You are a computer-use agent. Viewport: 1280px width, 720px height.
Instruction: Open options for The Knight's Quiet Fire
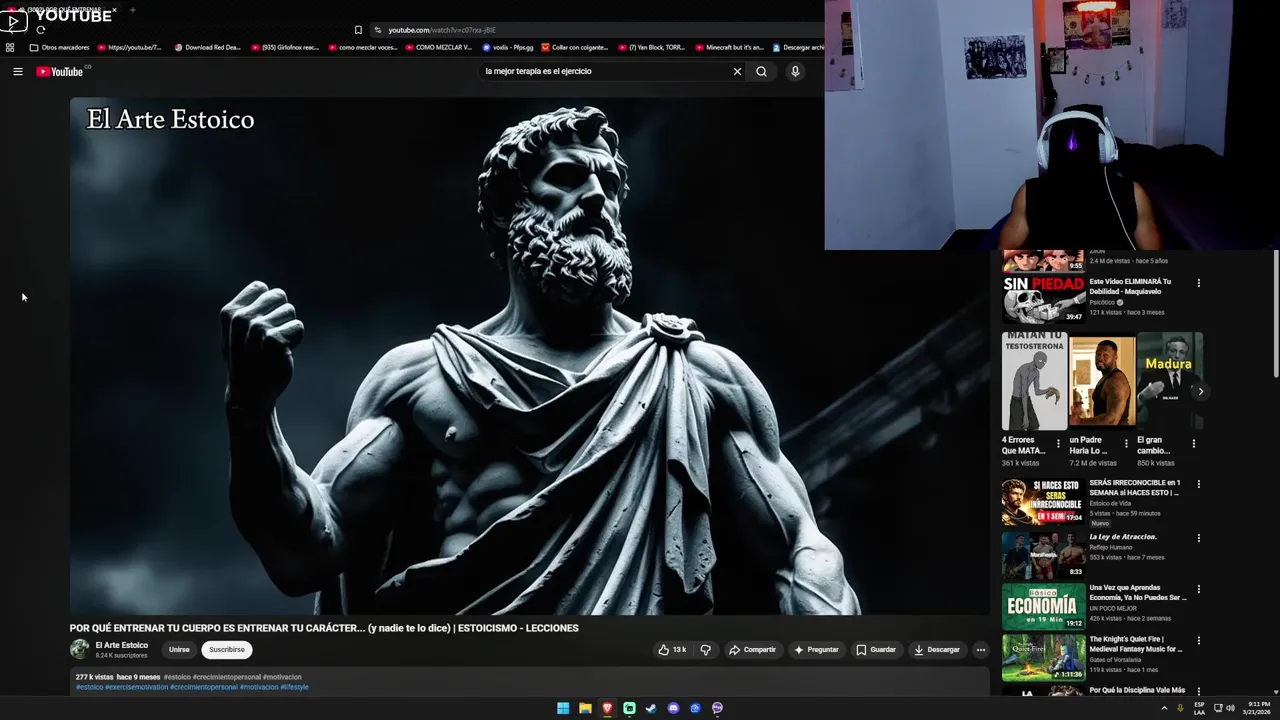pyautogui.click(x=1199, y=641)
